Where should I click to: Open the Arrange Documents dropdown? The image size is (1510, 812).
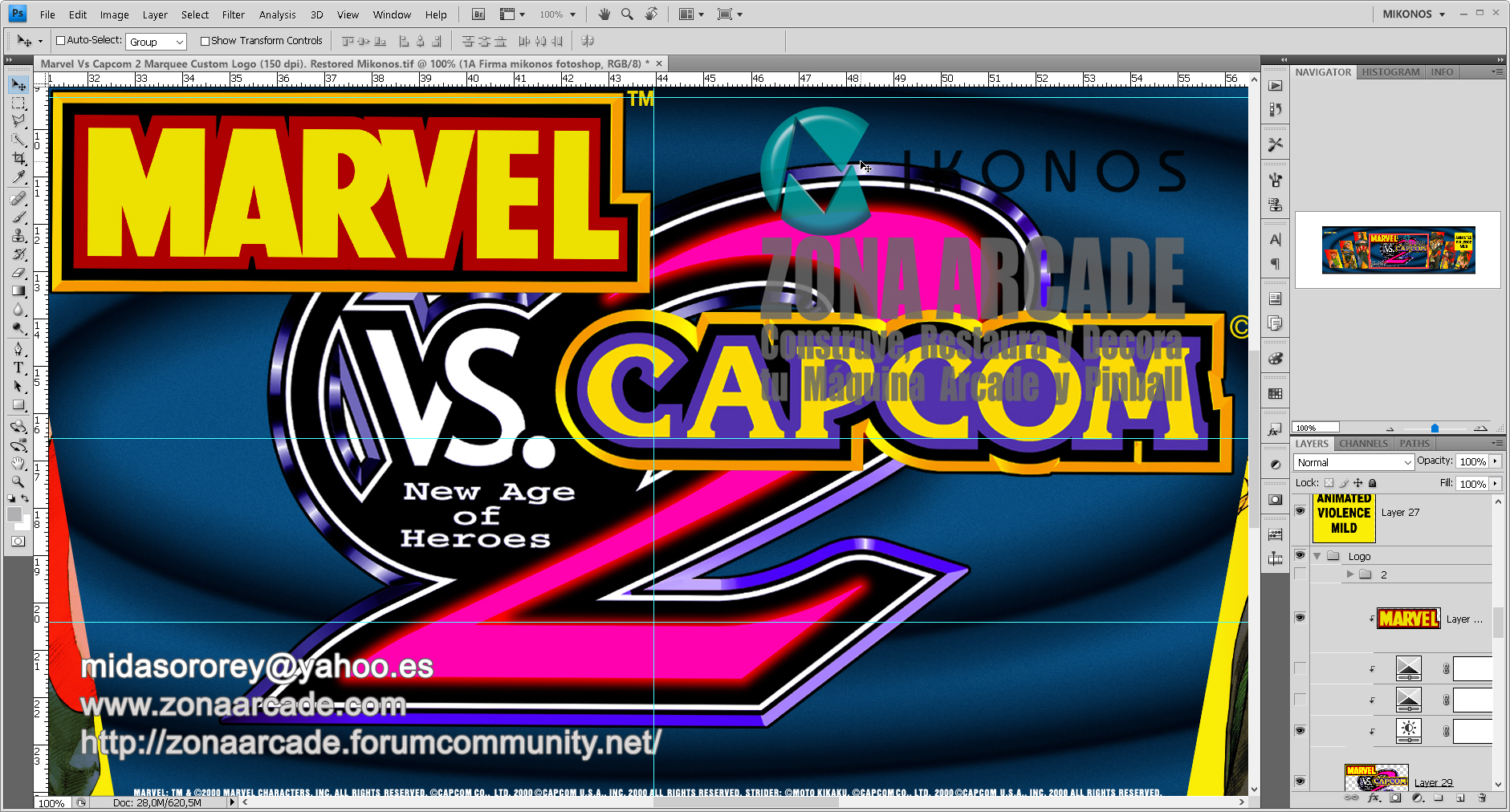pos(691,14)
